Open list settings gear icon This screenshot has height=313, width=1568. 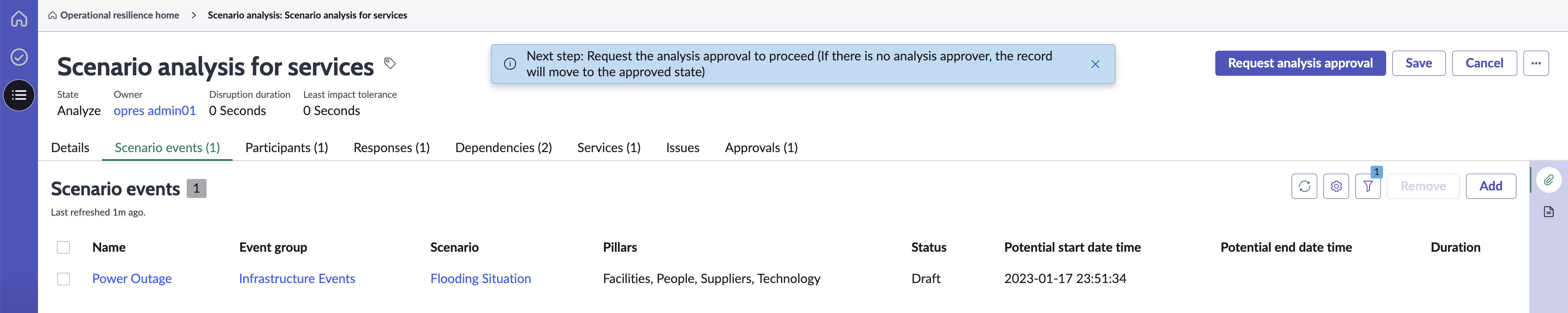[1335, 186]
